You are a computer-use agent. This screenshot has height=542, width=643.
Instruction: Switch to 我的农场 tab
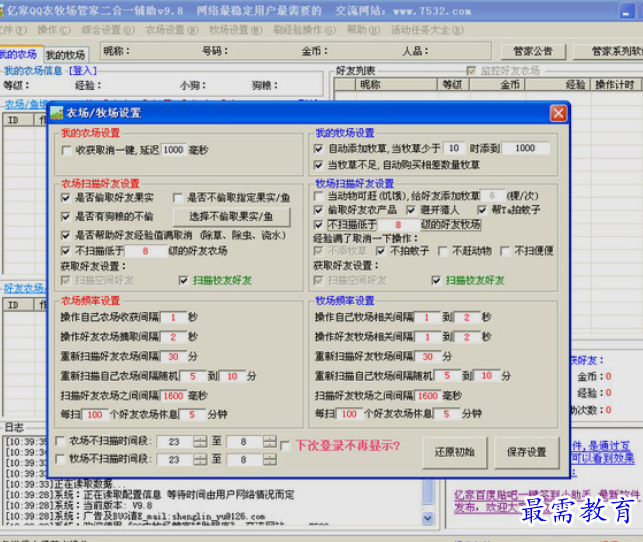click(19, 54)
